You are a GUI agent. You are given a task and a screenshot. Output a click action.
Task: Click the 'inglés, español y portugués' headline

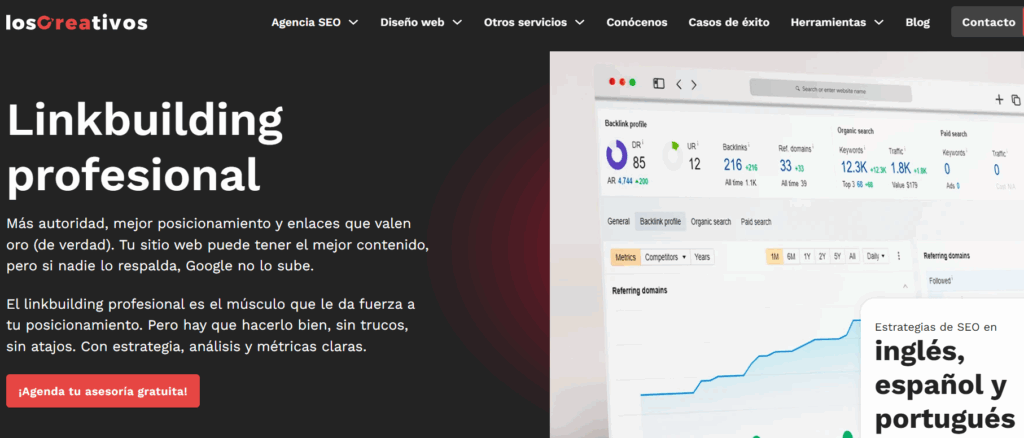(944, 384)
